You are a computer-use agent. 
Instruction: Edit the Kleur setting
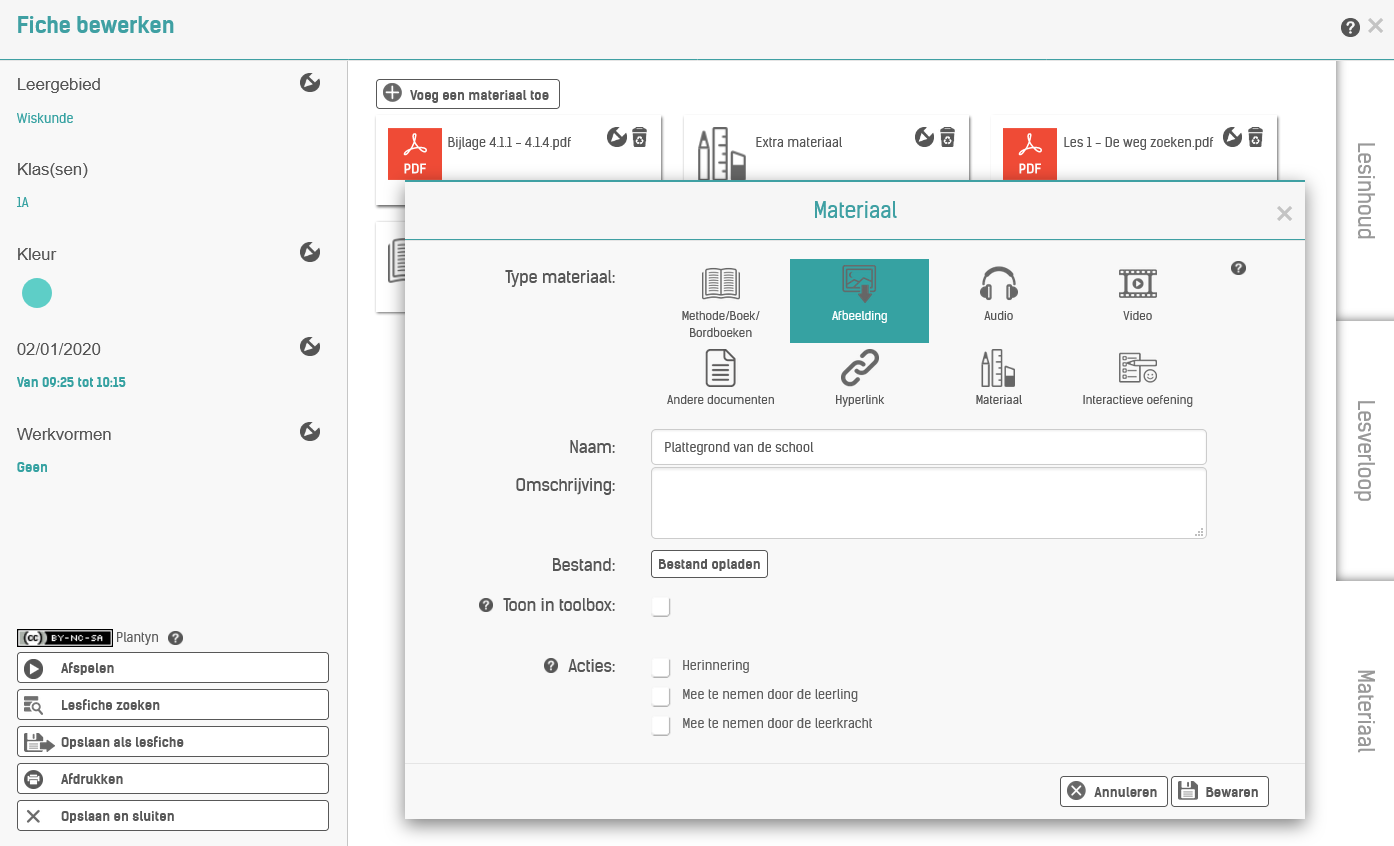click(x=310, y=252)
